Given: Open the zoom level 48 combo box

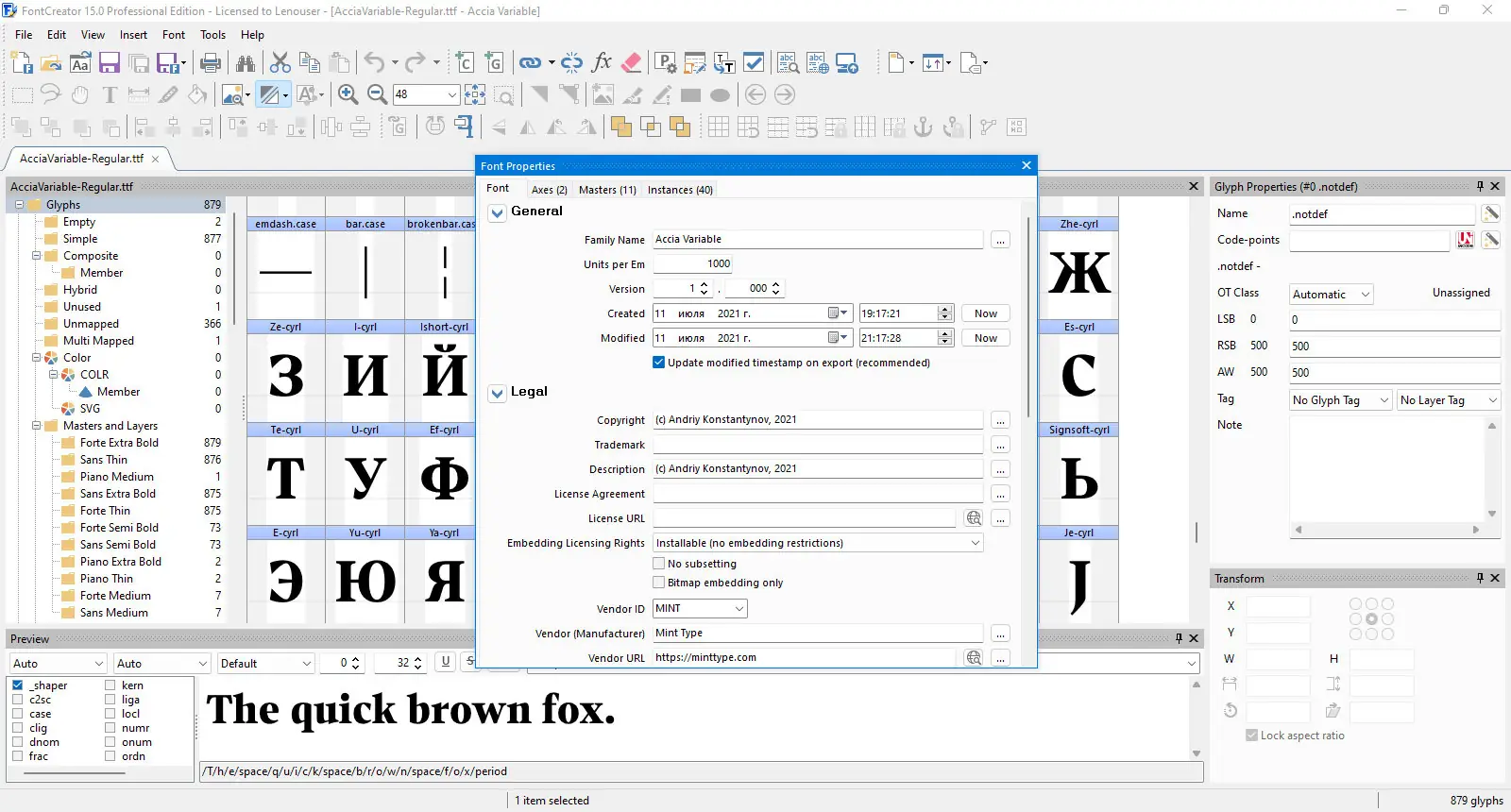Looking at the screenshot, I should (427, 94).
